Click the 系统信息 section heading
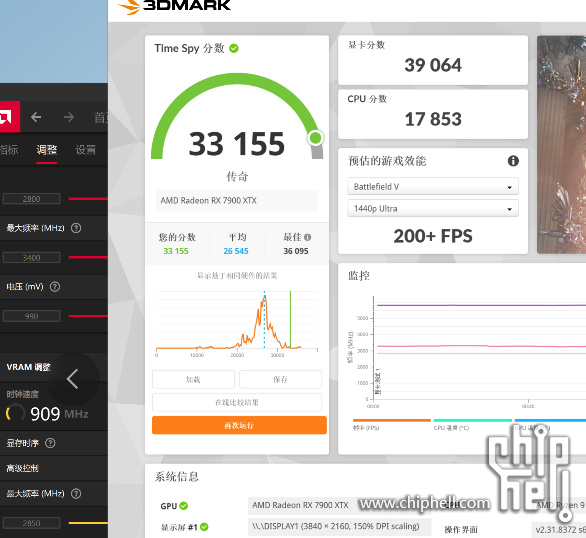 pos(176,477)
